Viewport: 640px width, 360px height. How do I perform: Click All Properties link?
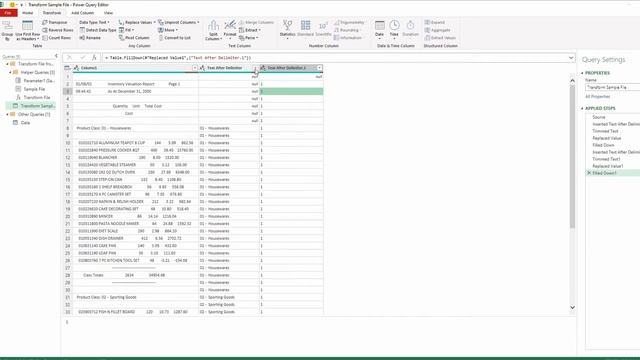coord(598,97)
